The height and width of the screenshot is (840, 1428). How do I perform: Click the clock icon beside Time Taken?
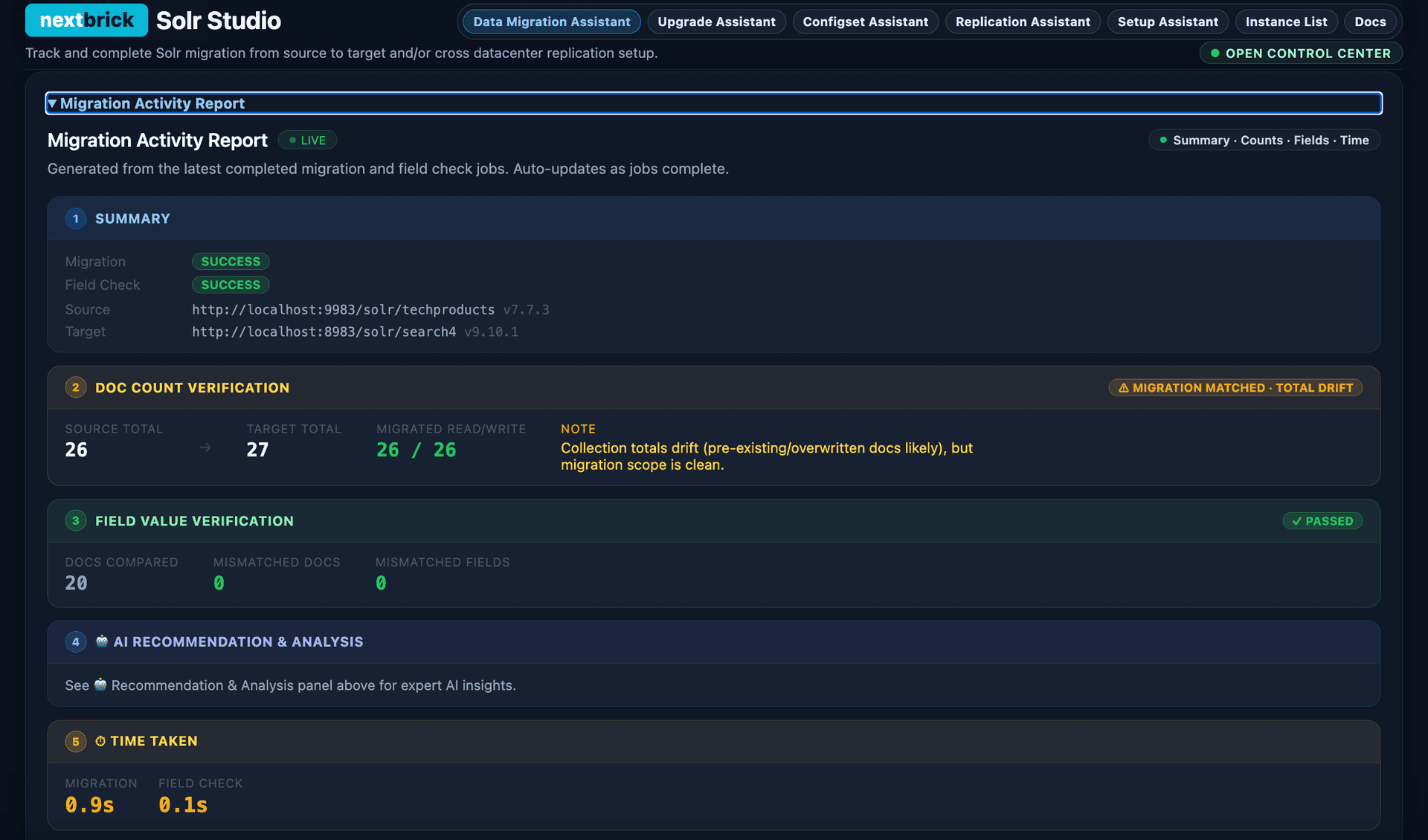(x=100, y=741)
